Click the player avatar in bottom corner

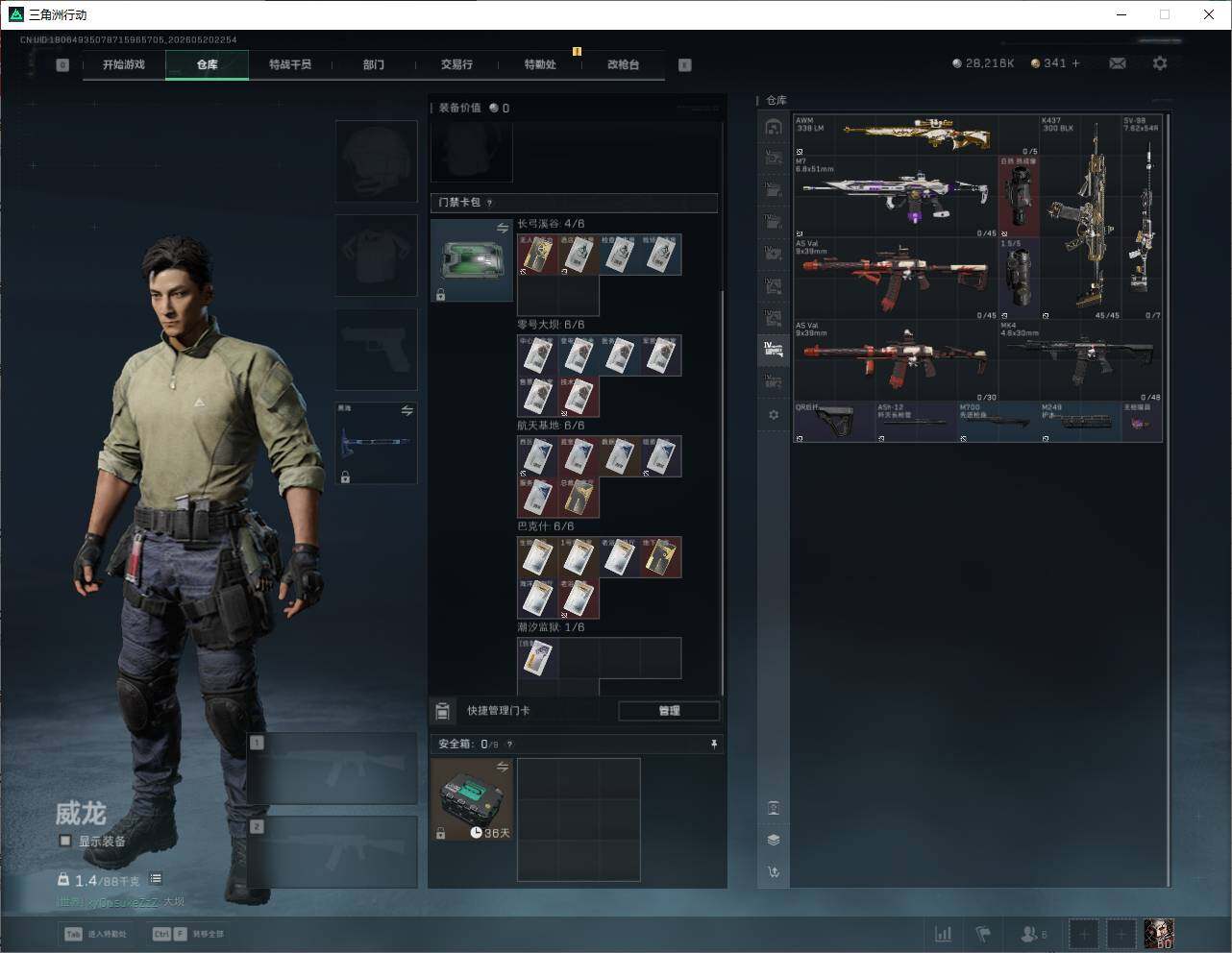[x=1159, y=934]
